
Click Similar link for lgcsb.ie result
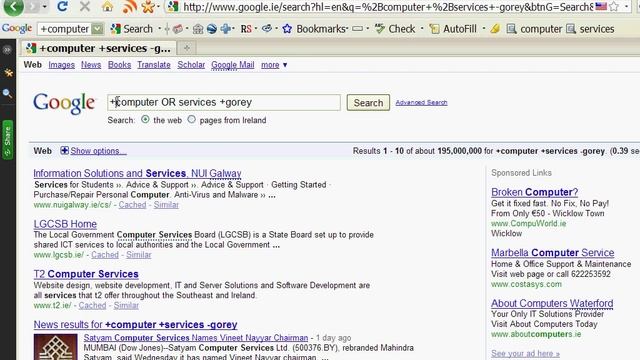(138, 255)
